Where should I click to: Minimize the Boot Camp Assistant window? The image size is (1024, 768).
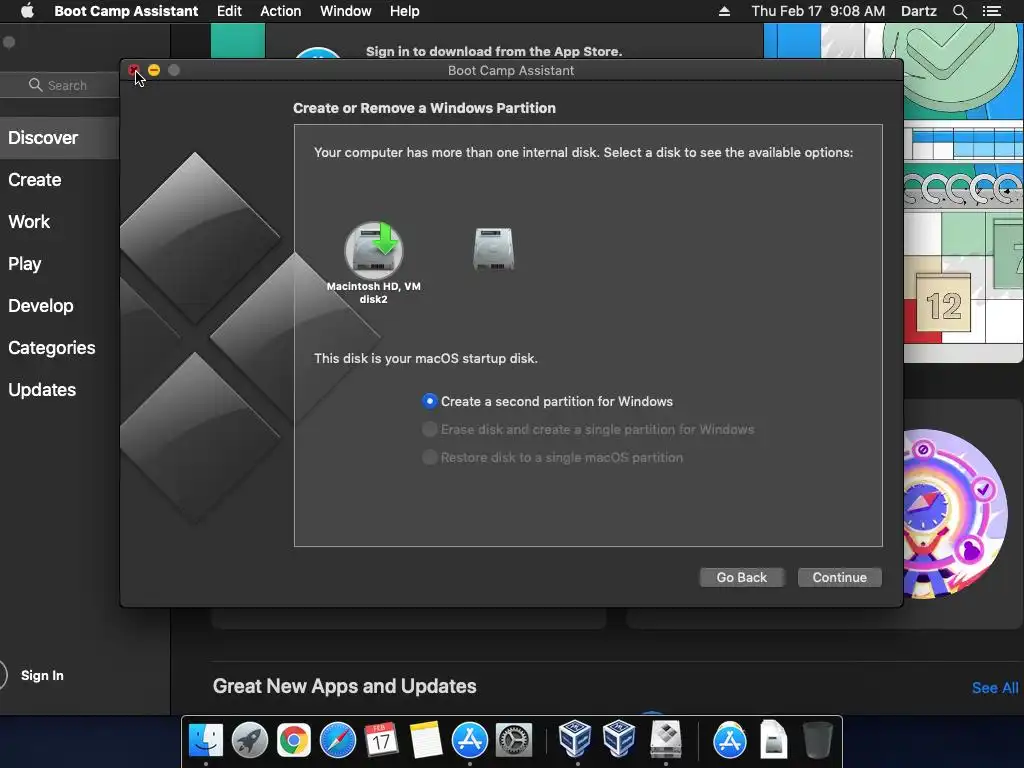pos(154,70)
